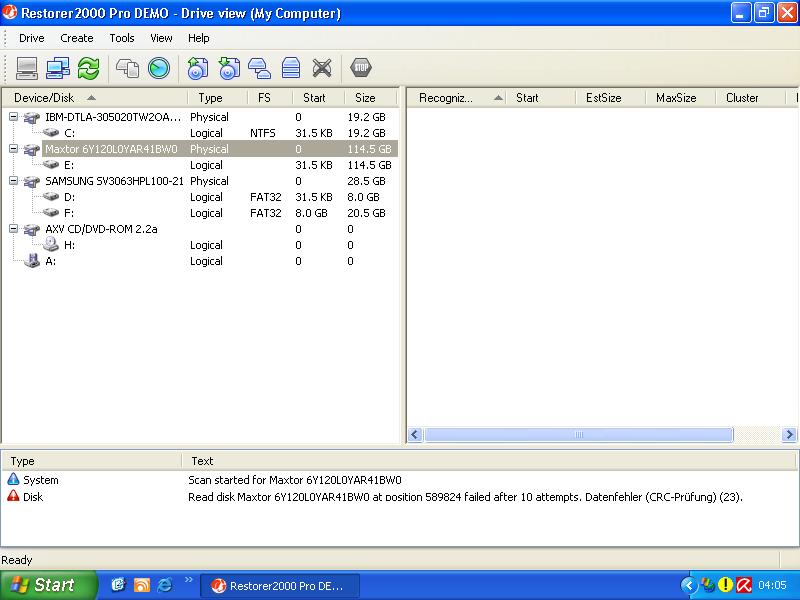Click the NTFS file system cell
Image resolution: width=800 pixels, height=600 pixels.
262,133
